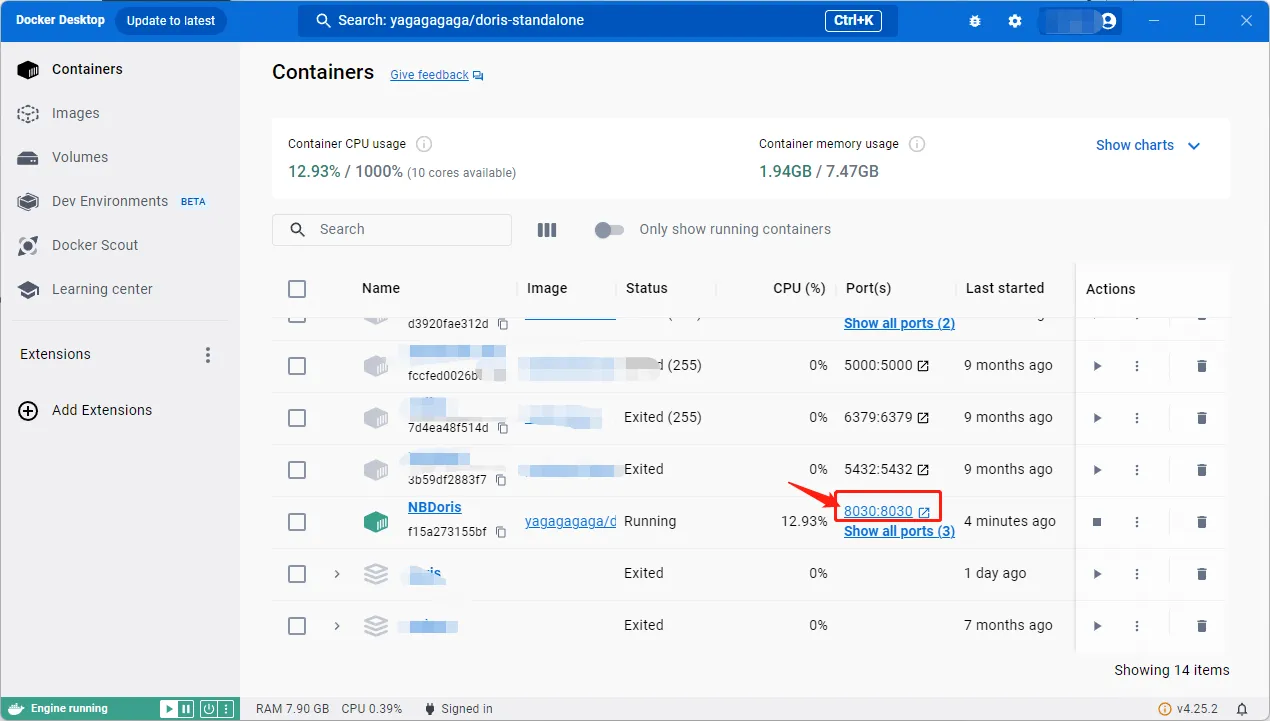Screen dimensions: 1270x721
Task: Tick the checkbox for the 1 day ago stack
Action: click(297, 574)
